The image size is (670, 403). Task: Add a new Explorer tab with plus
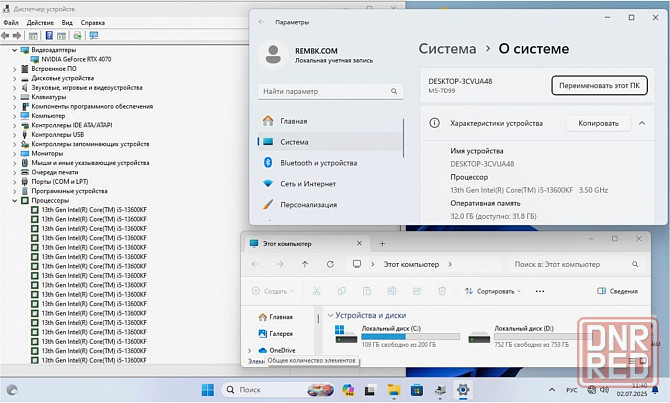coord(382,244)
